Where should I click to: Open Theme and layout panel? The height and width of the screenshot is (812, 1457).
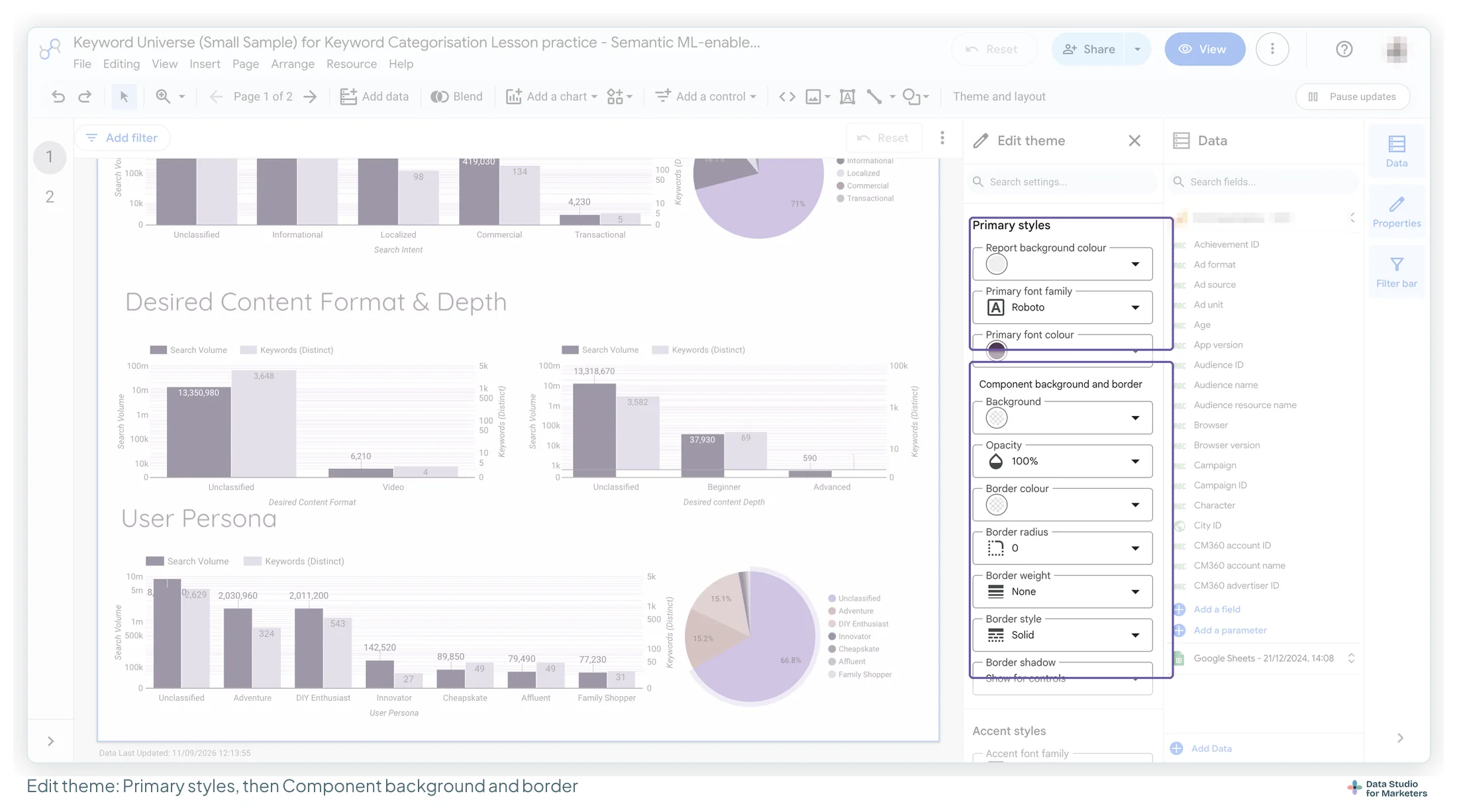tap(999, 97)
